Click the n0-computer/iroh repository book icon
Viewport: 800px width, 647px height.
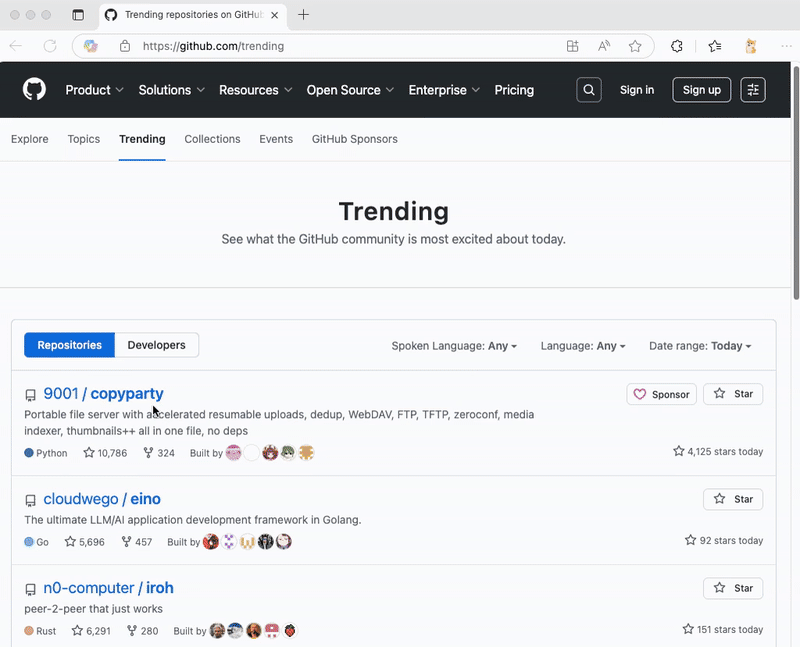[31, 589]
